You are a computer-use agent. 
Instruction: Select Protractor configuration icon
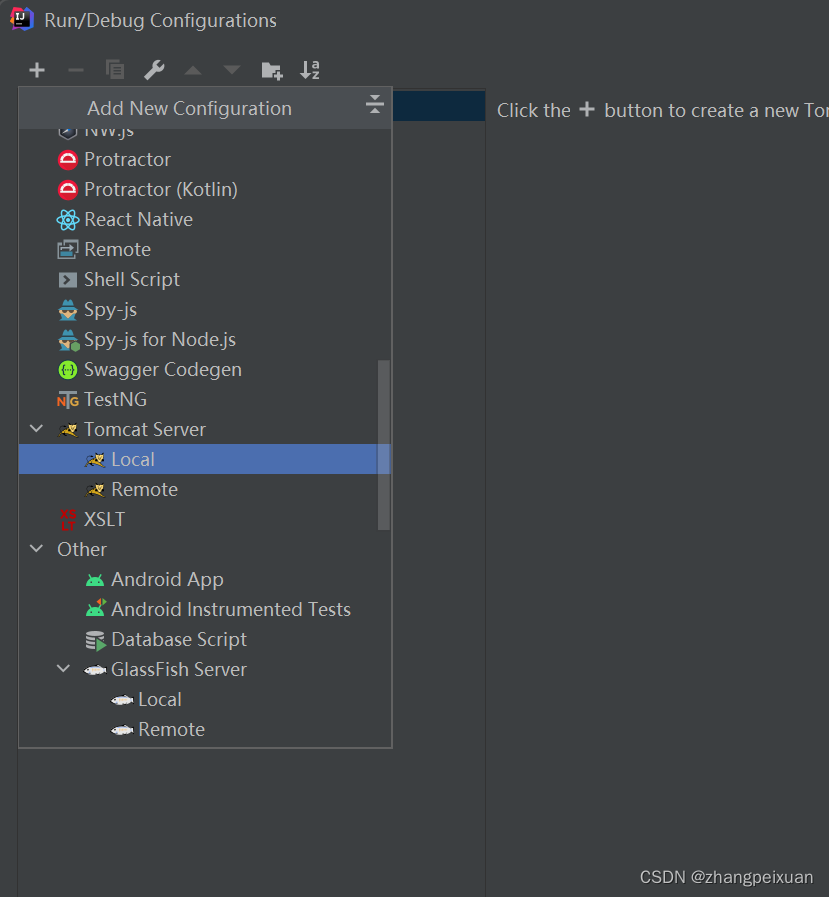point(68,160)
